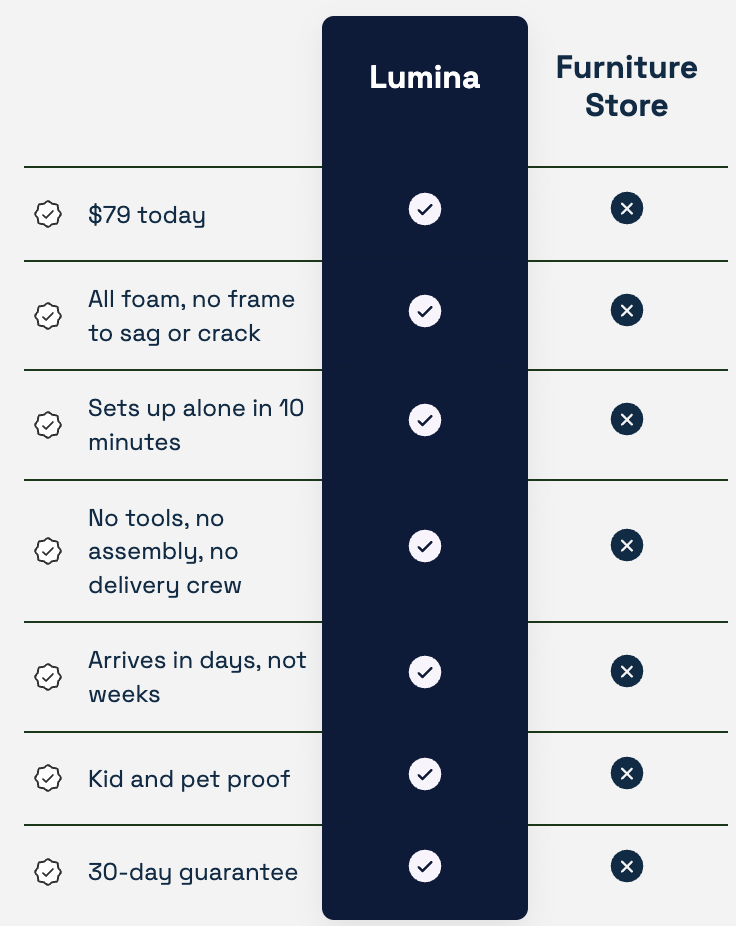The width and height of the screenshot is (736, 926).
Task: Click Lumina checkmark for $79 today
Action: [425, 209]
